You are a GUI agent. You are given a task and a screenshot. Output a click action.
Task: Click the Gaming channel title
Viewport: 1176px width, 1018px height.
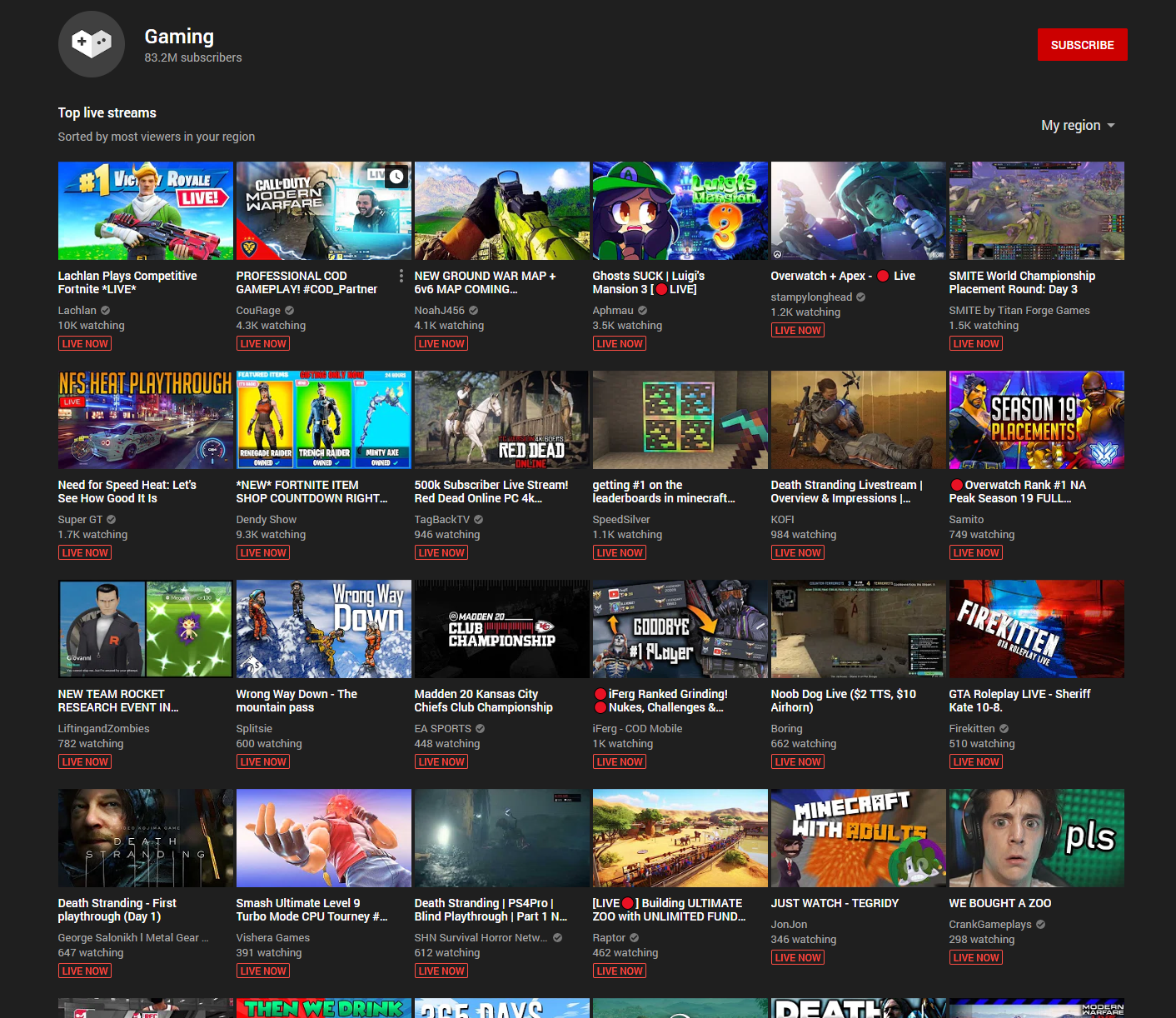point(179,37)
